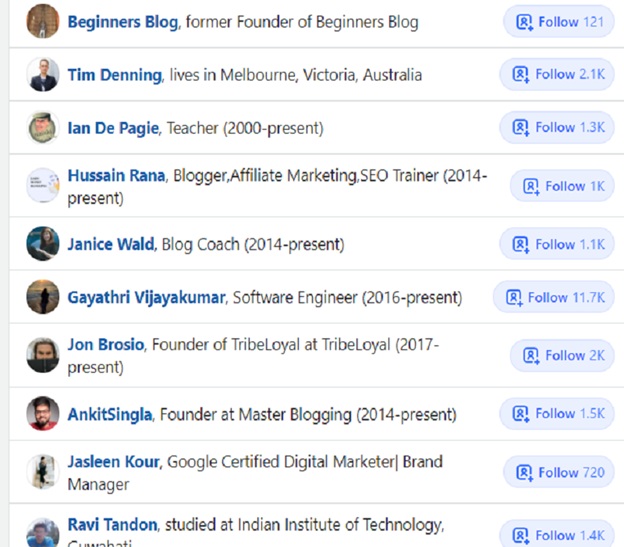Click follow icon in AnkitSingla's row
624x547 pixels.
click(x=521, y=414)
